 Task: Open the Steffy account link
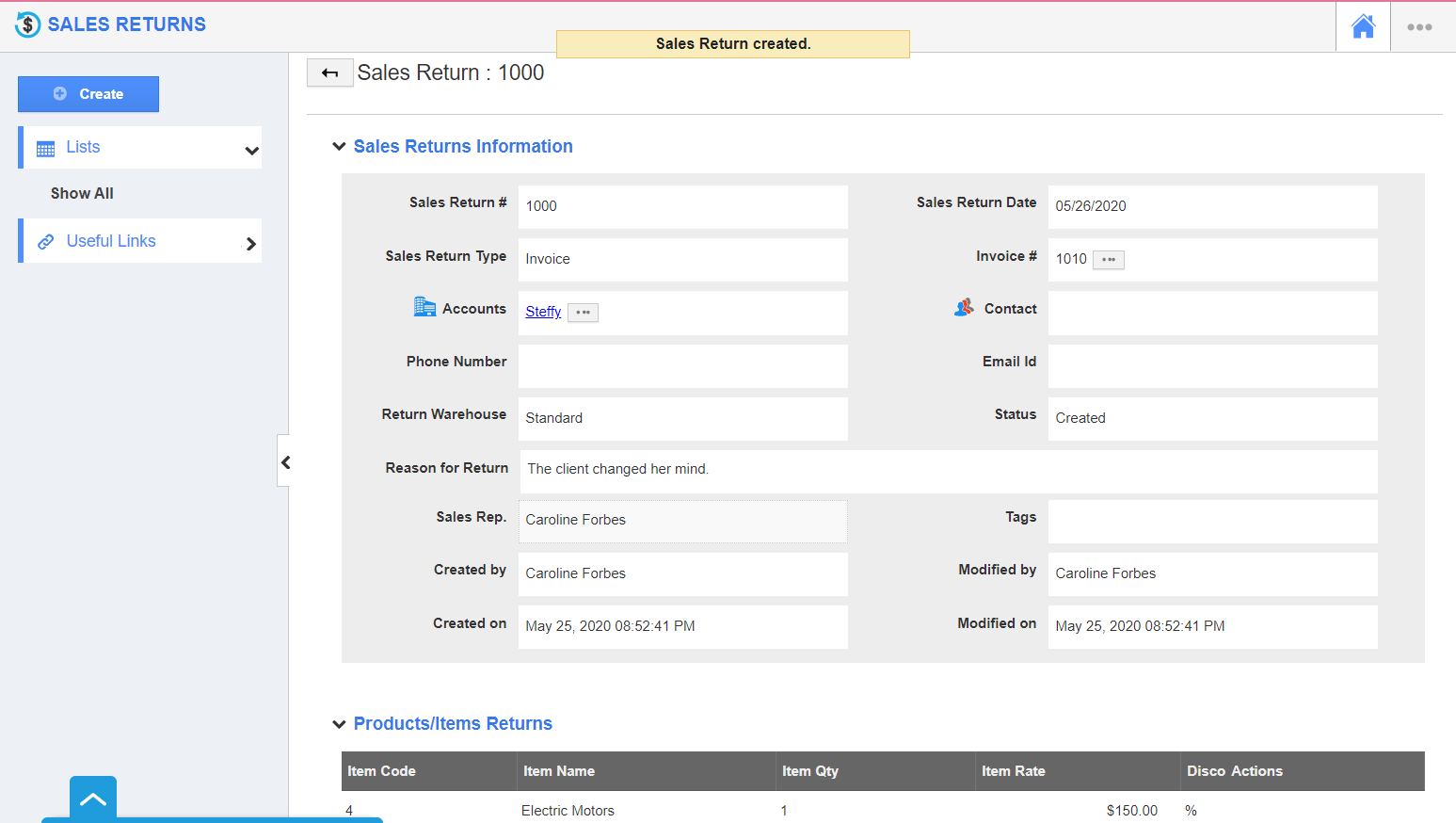tap(542, 311)
